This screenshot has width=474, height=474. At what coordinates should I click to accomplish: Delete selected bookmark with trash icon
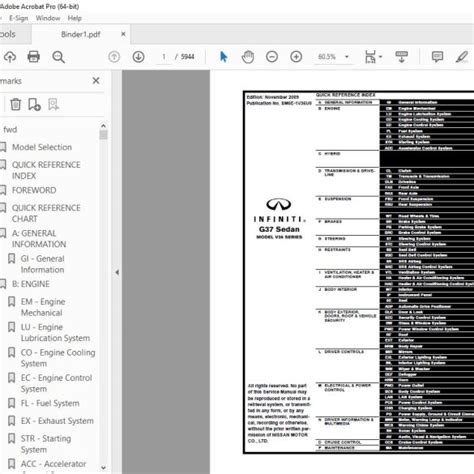15,104
